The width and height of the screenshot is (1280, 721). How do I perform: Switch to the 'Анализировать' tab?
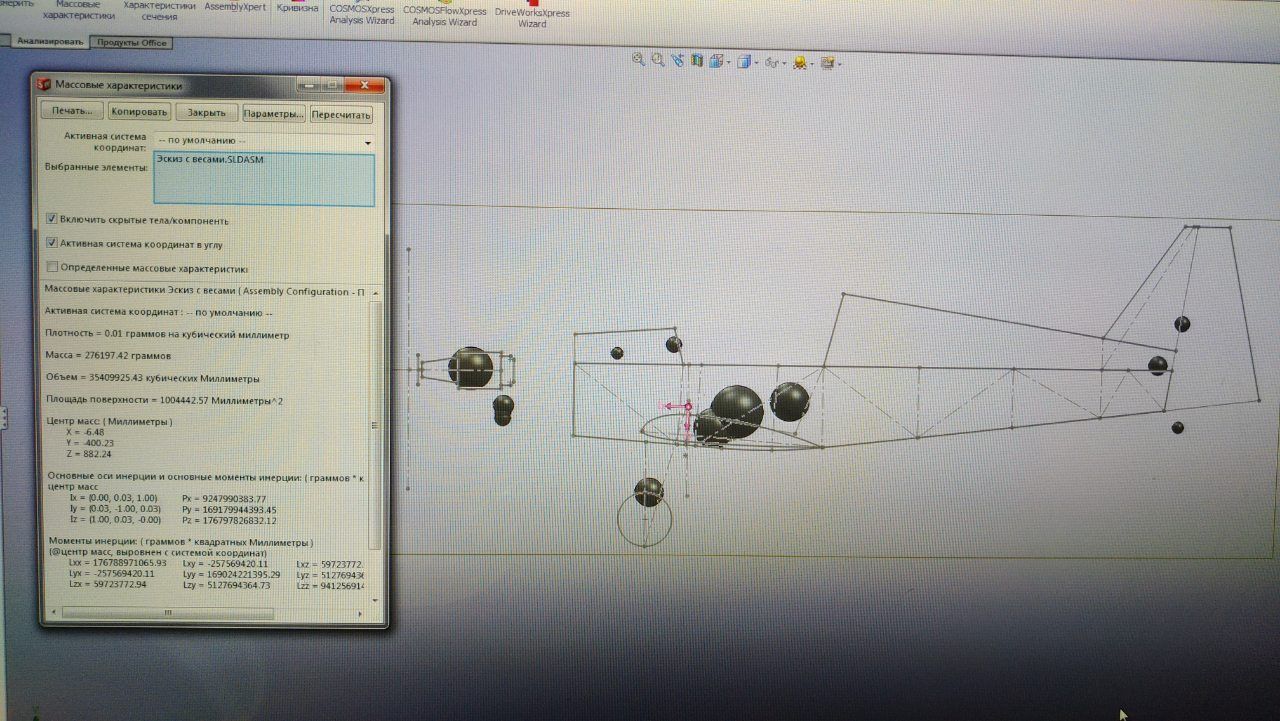50,42
